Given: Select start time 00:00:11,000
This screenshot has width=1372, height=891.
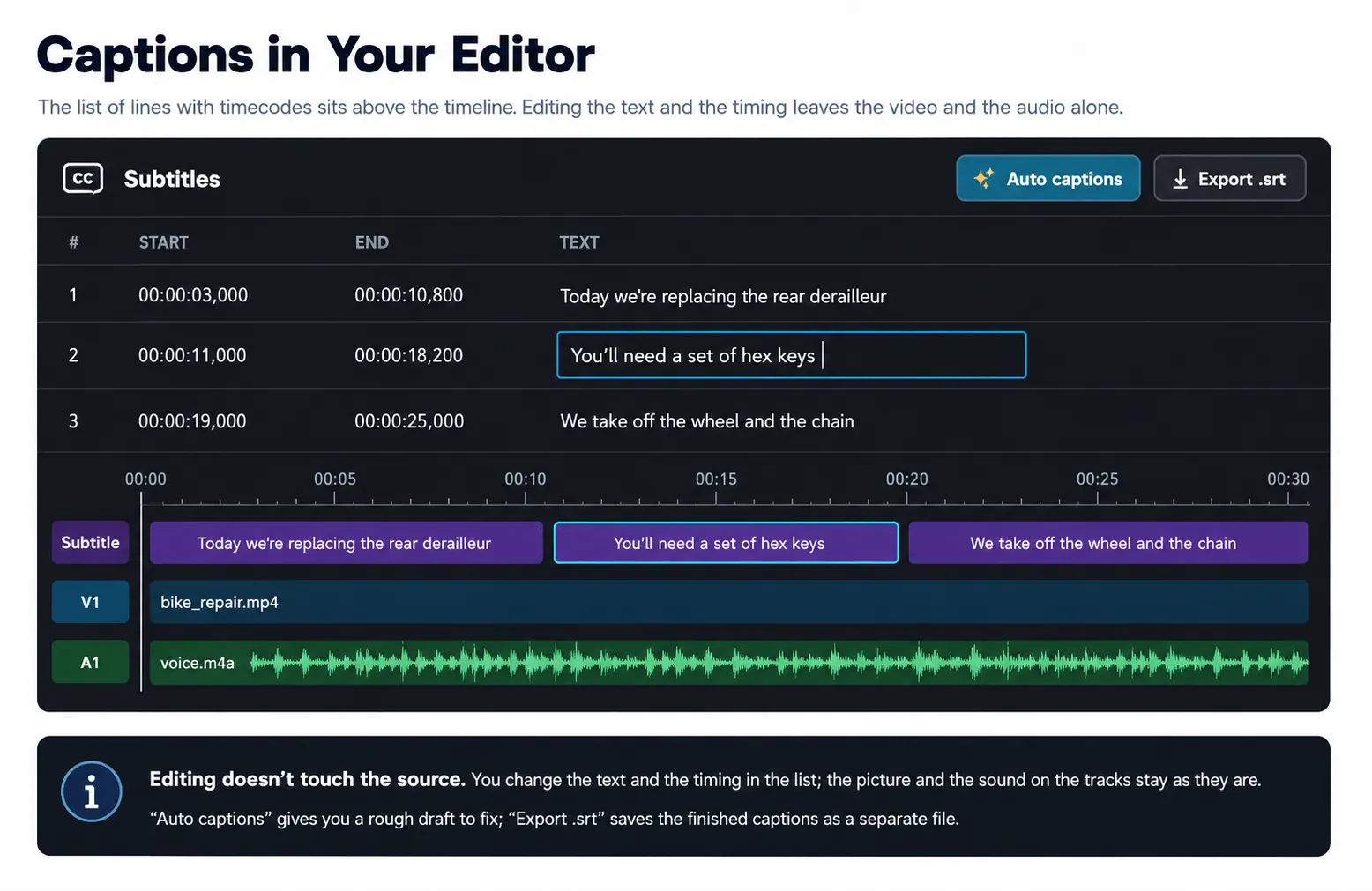Looking at the screenshot, I should tap(192, 355).
